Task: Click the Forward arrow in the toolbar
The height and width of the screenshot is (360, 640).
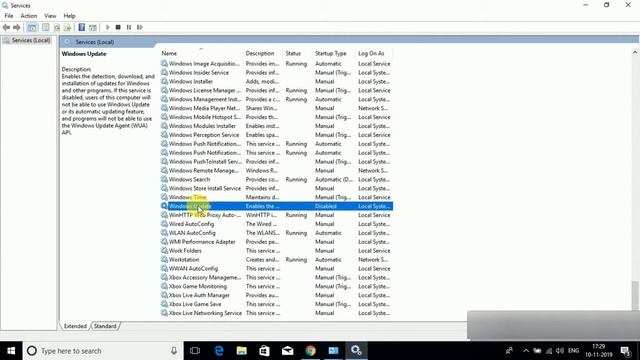Action: [17, 27]
